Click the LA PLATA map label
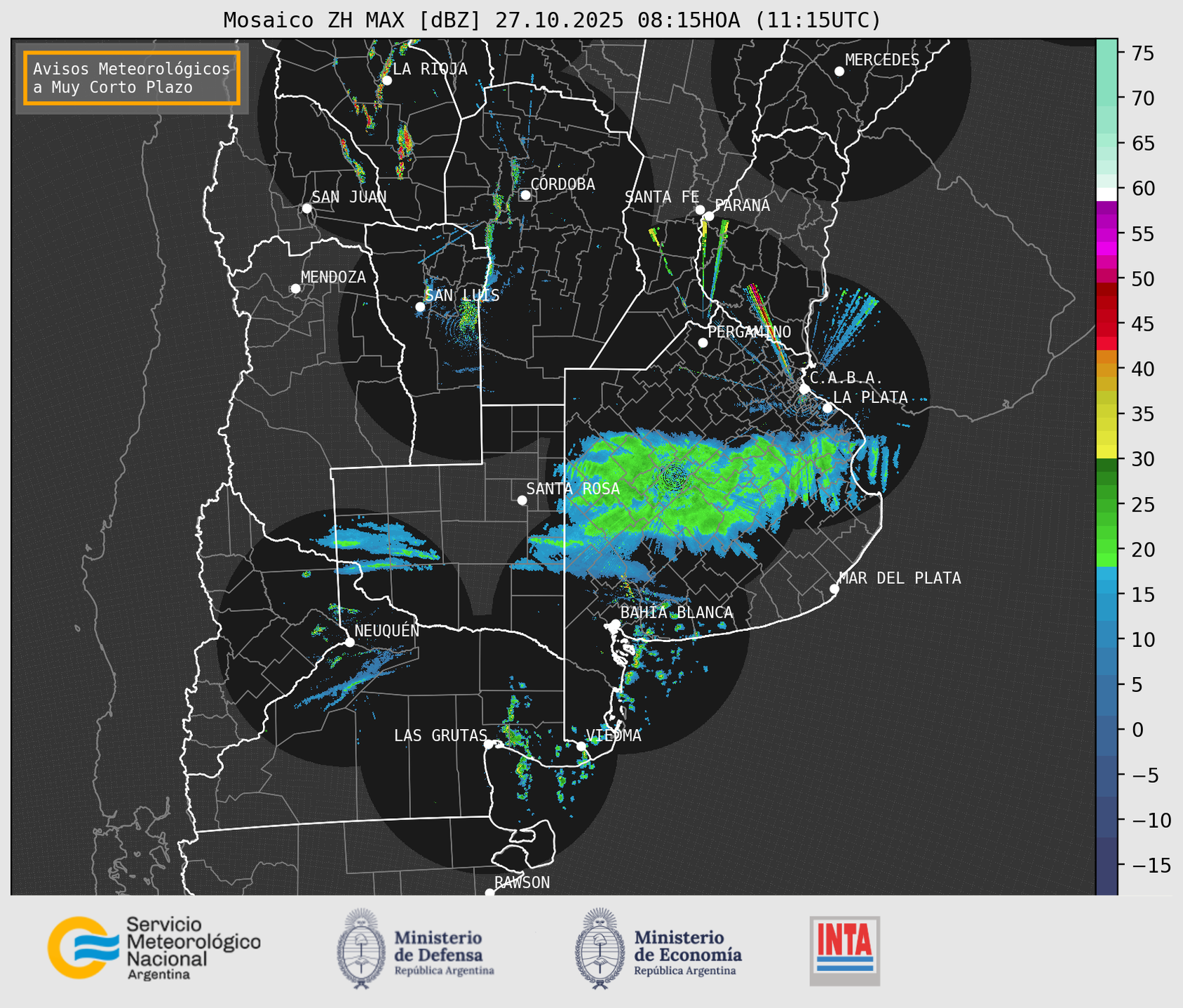1183x1008 pixels. pos(870,397)
